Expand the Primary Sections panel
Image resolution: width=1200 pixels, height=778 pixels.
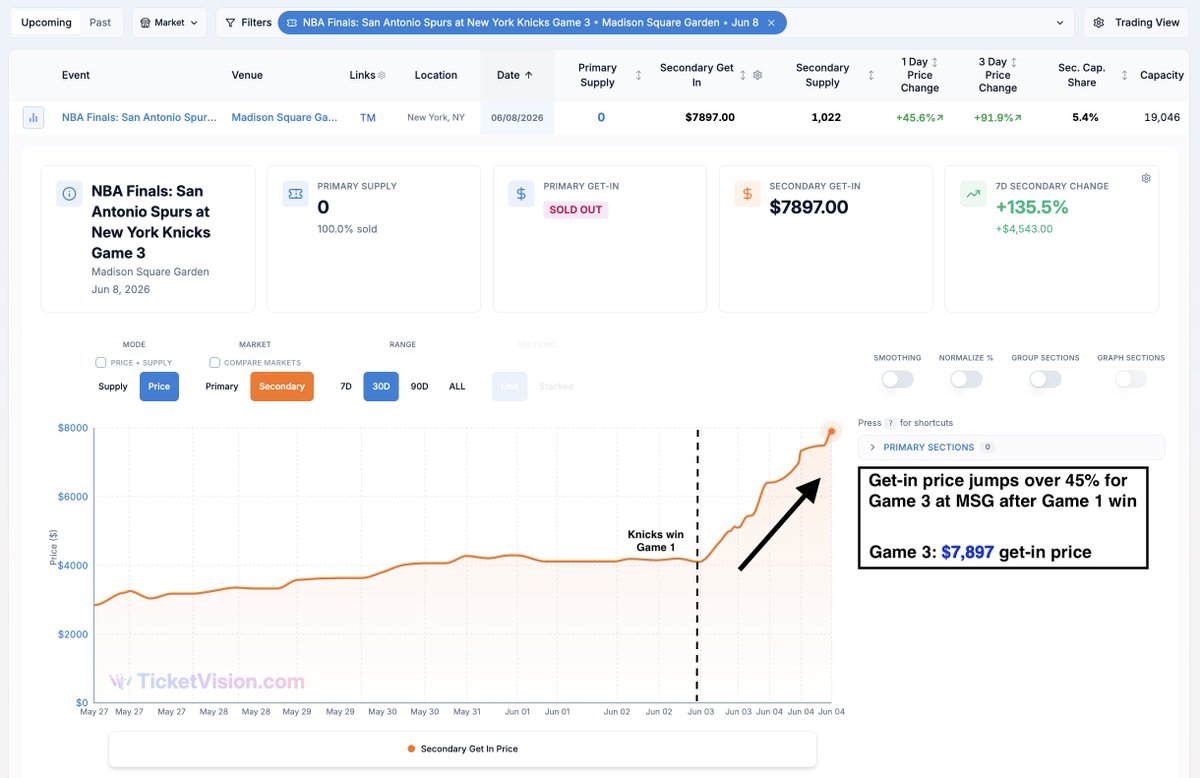click(1011, 447)
